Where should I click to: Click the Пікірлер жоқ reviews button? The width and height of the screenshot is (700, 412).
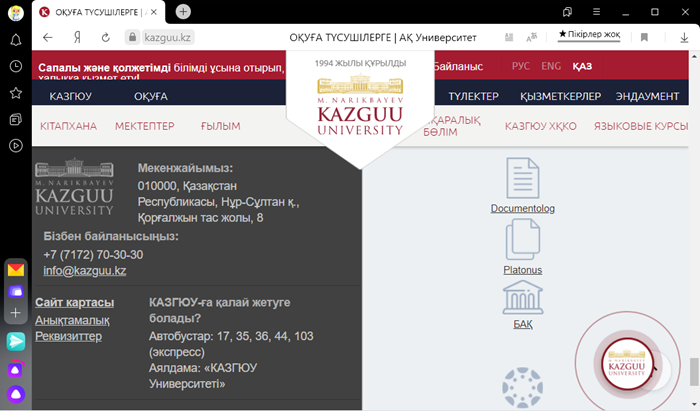point(589,34)
